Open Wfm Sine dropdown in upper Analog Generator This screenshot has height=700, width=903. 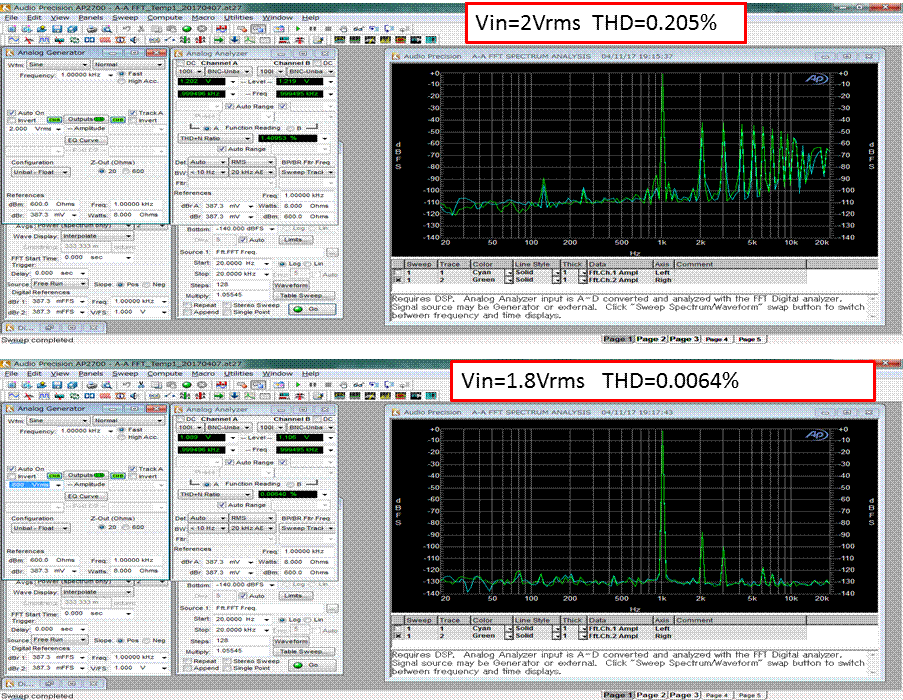(58, 64)
